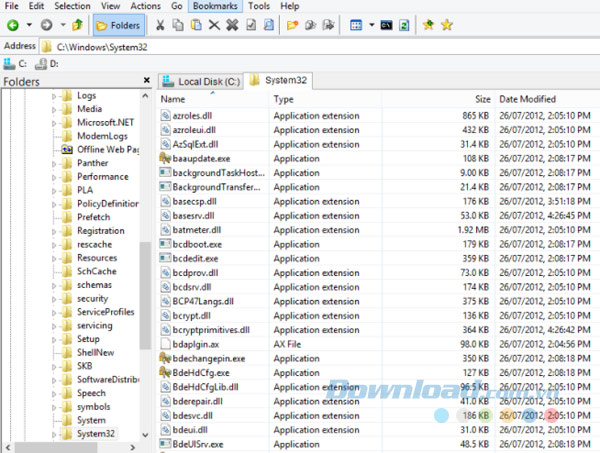Click the green Refresh icon
Screen dimensions: 600x453
[x=403, y=24]
